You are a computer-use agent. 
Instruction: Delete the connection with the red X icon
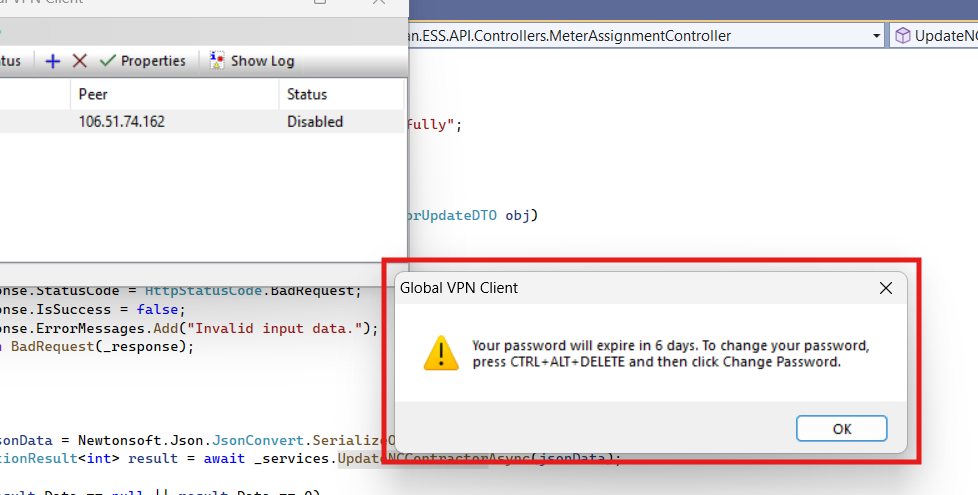click(79, 61)
